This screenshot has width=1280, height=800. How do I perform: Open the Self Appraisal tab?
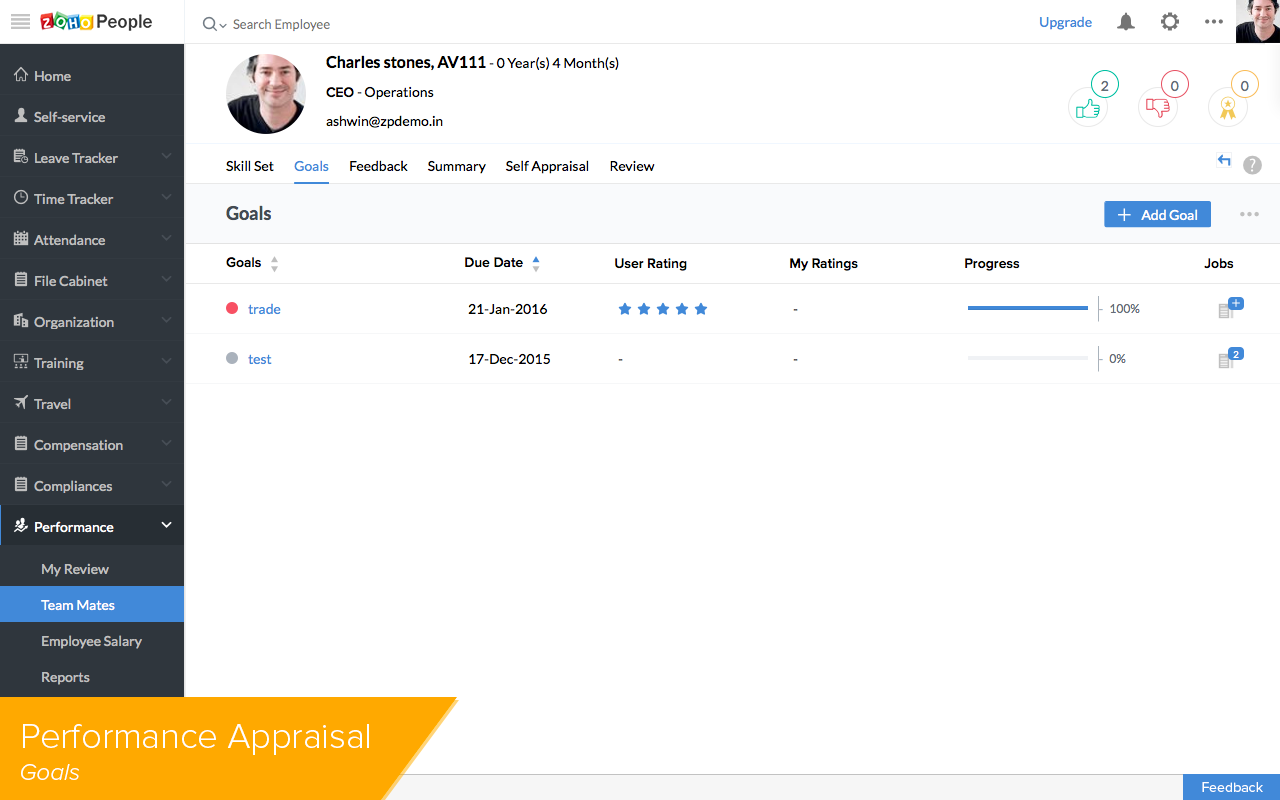[x=547, y=166]
